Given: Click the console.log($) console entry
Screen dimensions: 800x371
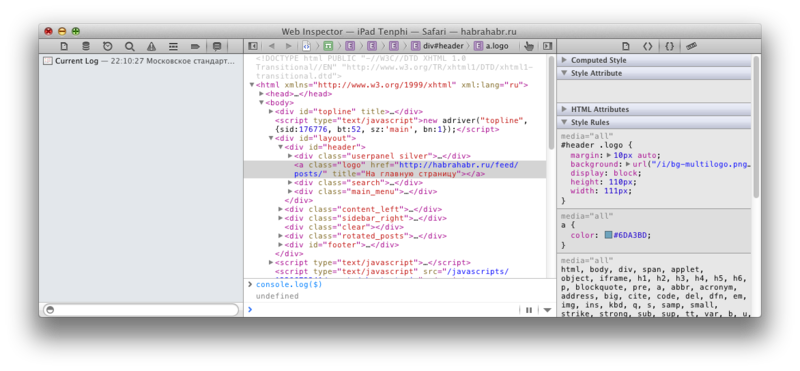Looking at the screenshot, I should click(289, 285).
